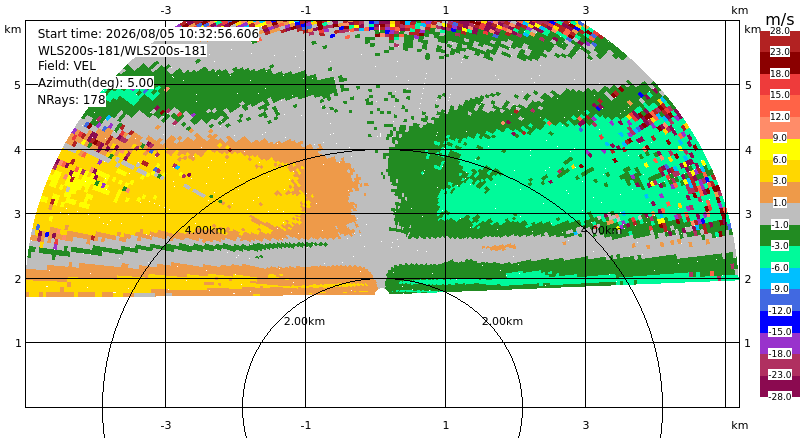Click the left 4.00km range ring label
This screenshot has width=800, height=438.
(x=205, y=230)
